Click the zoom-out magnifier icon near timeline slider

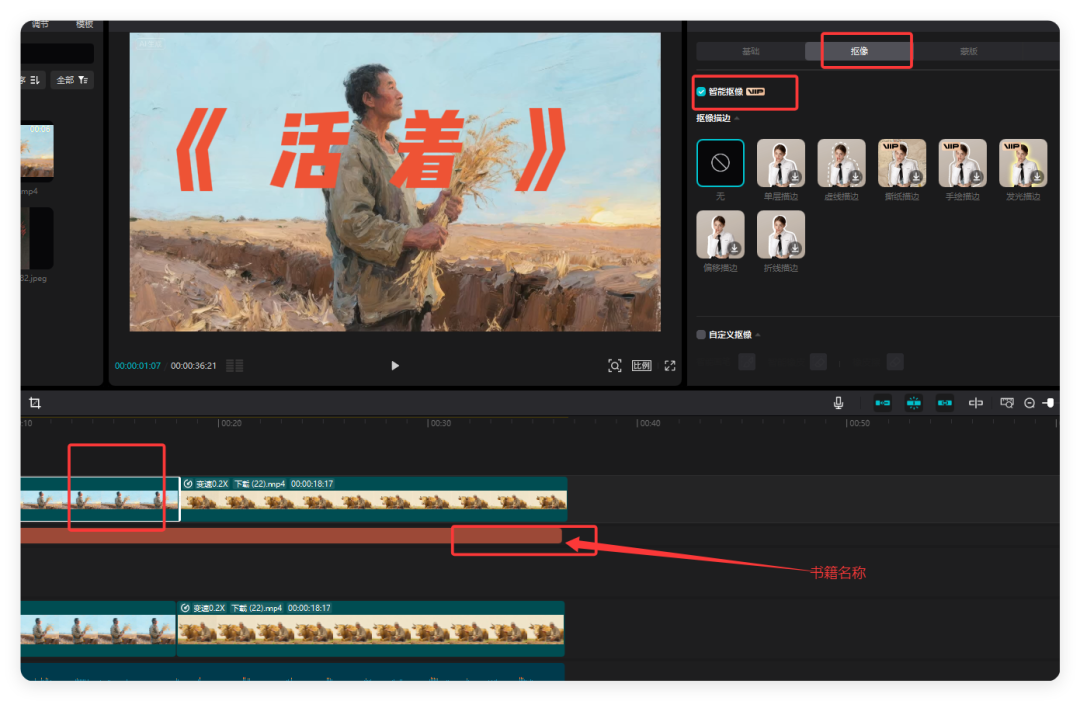coord(1029,402)
